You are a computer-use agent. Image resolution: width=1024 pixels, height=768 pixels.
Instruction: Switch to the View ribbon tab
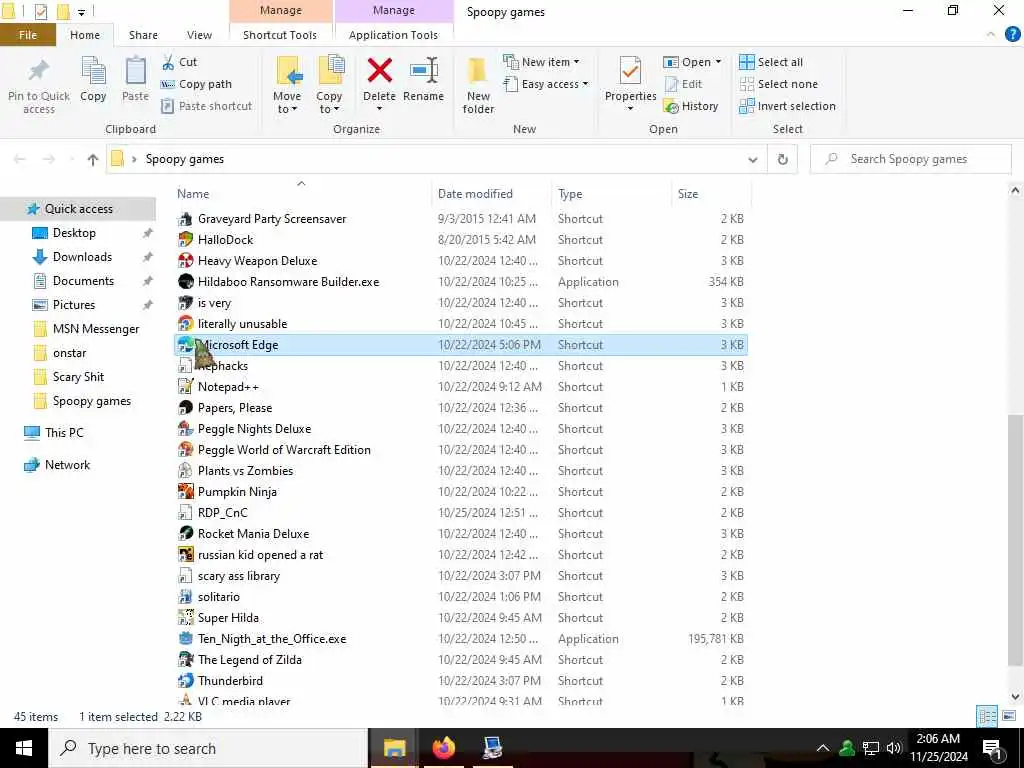pyautogui.click(x=199, y=35)
